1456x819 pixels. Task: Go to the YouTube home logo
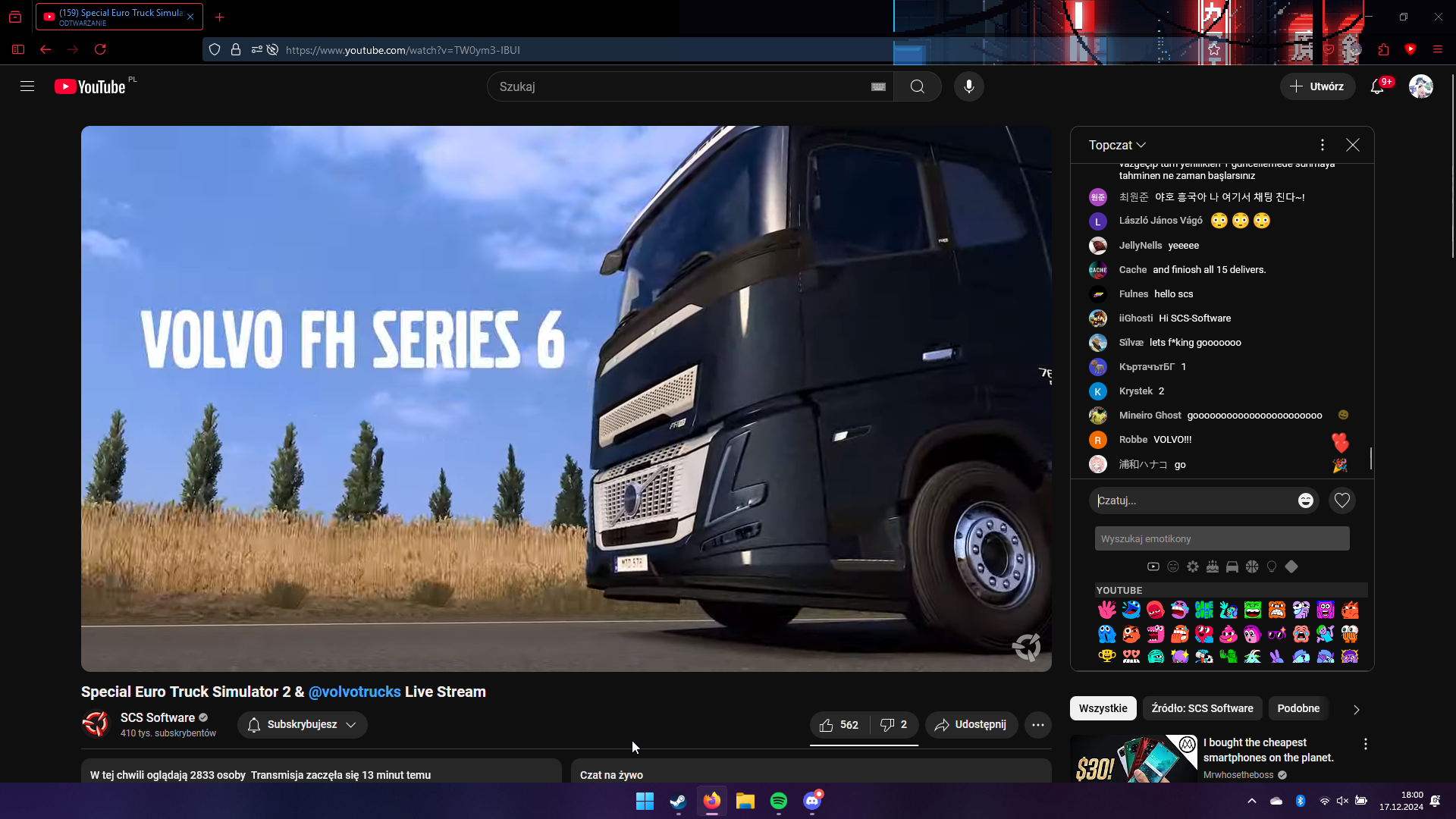click(x=90, y=86)
